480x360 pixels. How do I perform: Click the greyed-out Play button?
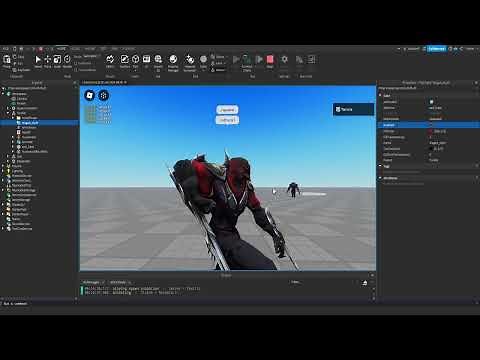pyautogui.click(x=236, y=59)
